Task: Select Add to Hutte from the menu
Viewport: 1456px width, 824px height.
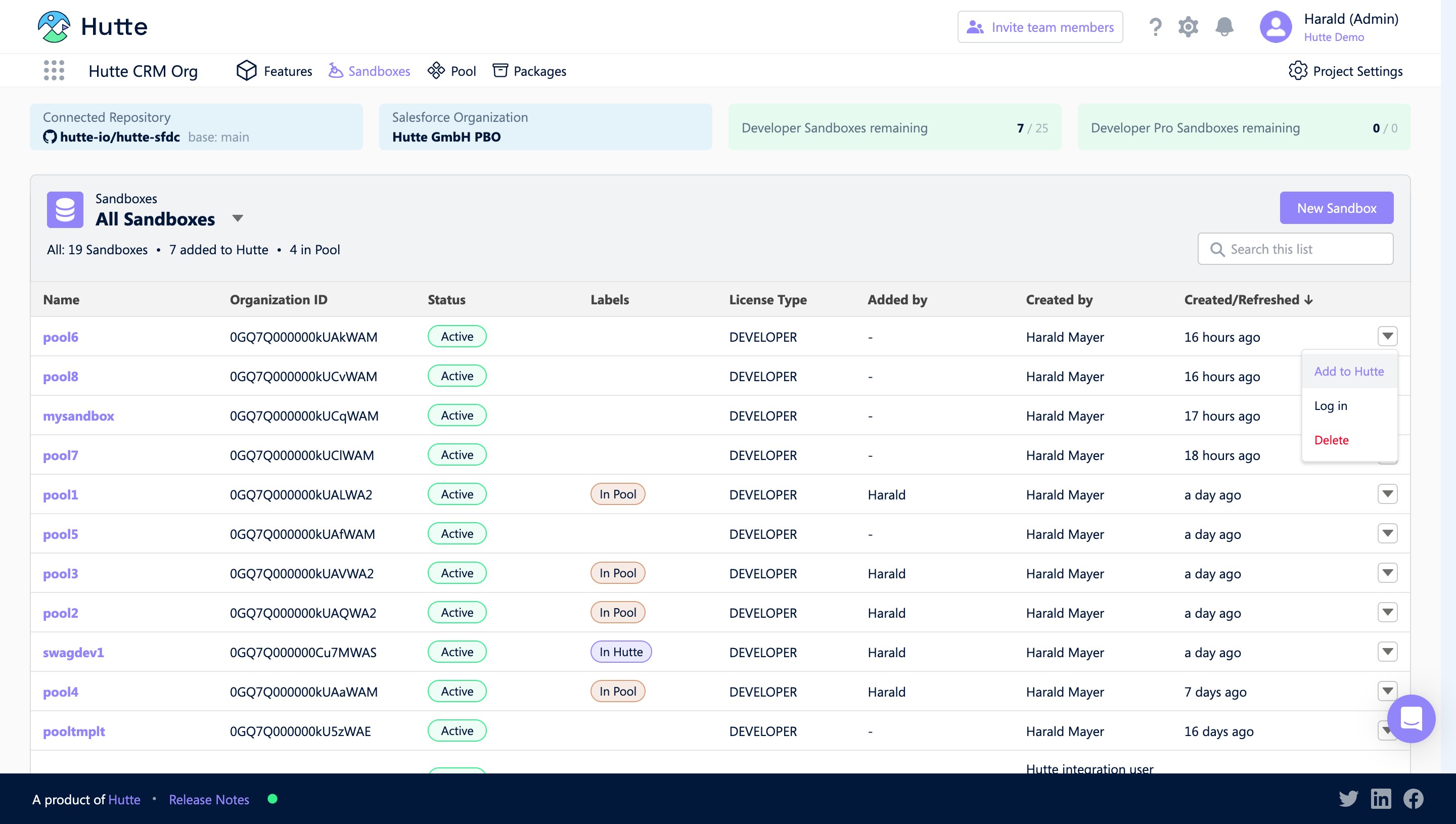Action: (x=1348, y=371)
